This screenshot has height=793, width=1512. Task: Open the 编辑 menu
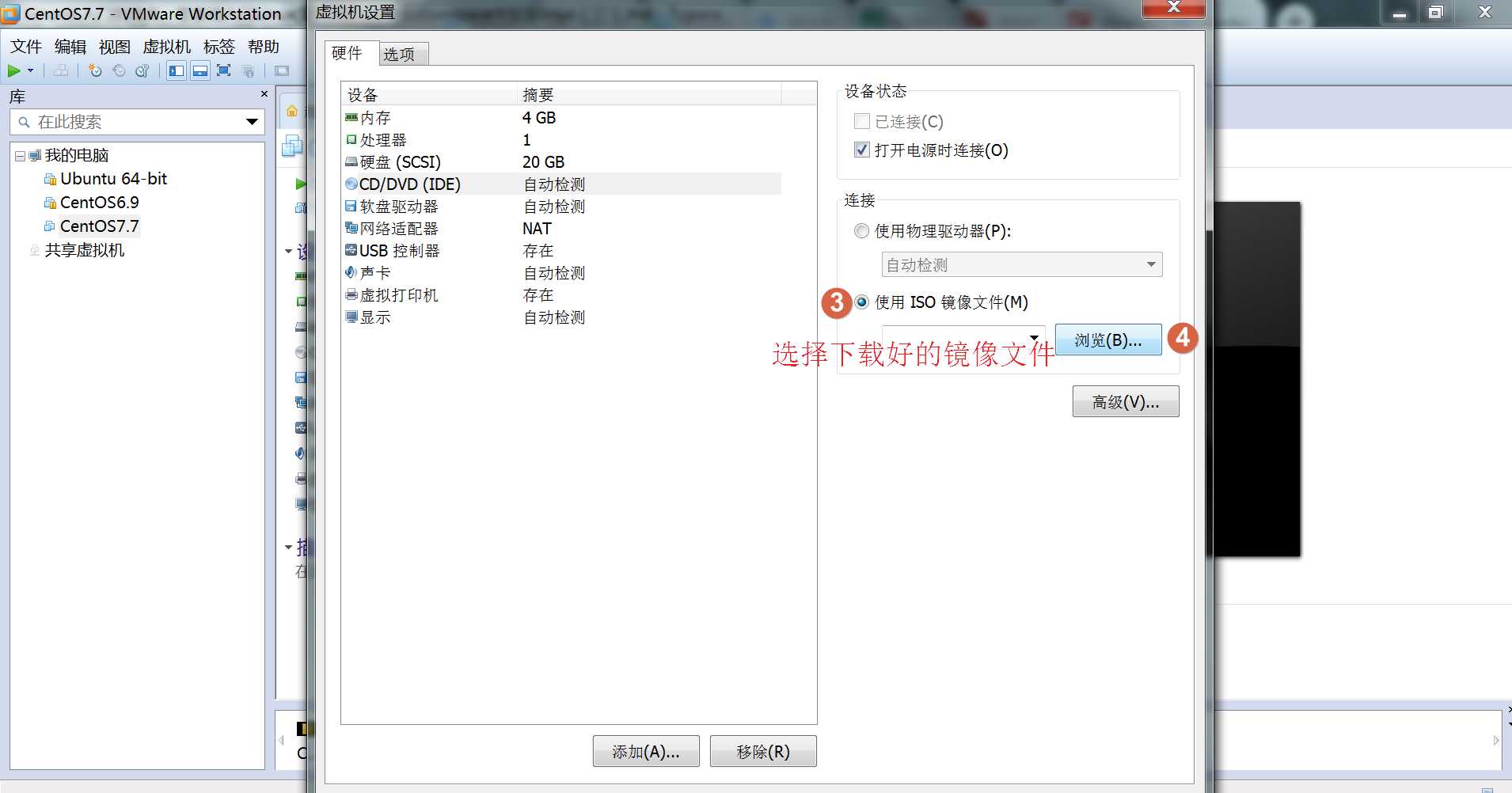point(70,47)
